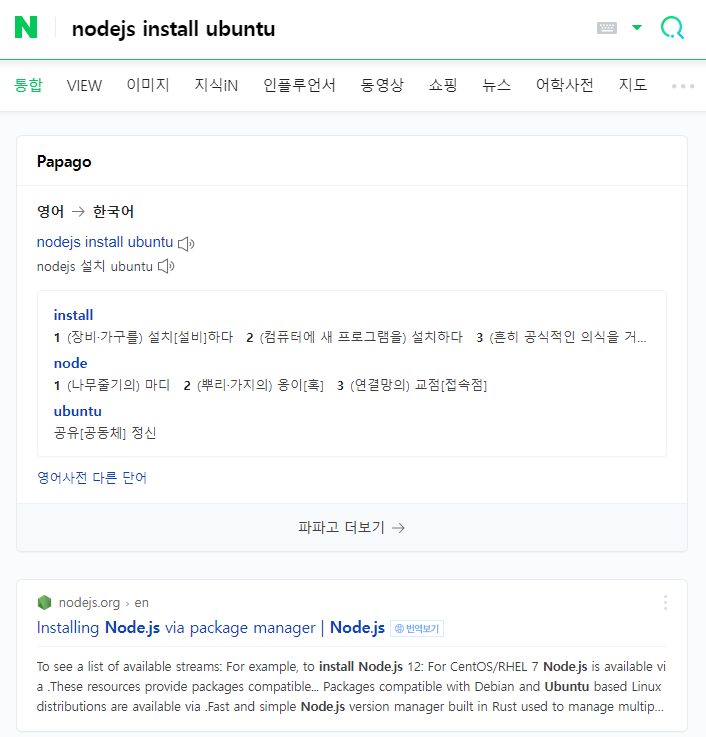Open the 쇼핑 tab
Screen dimensions: 706x737
point(443,85)
